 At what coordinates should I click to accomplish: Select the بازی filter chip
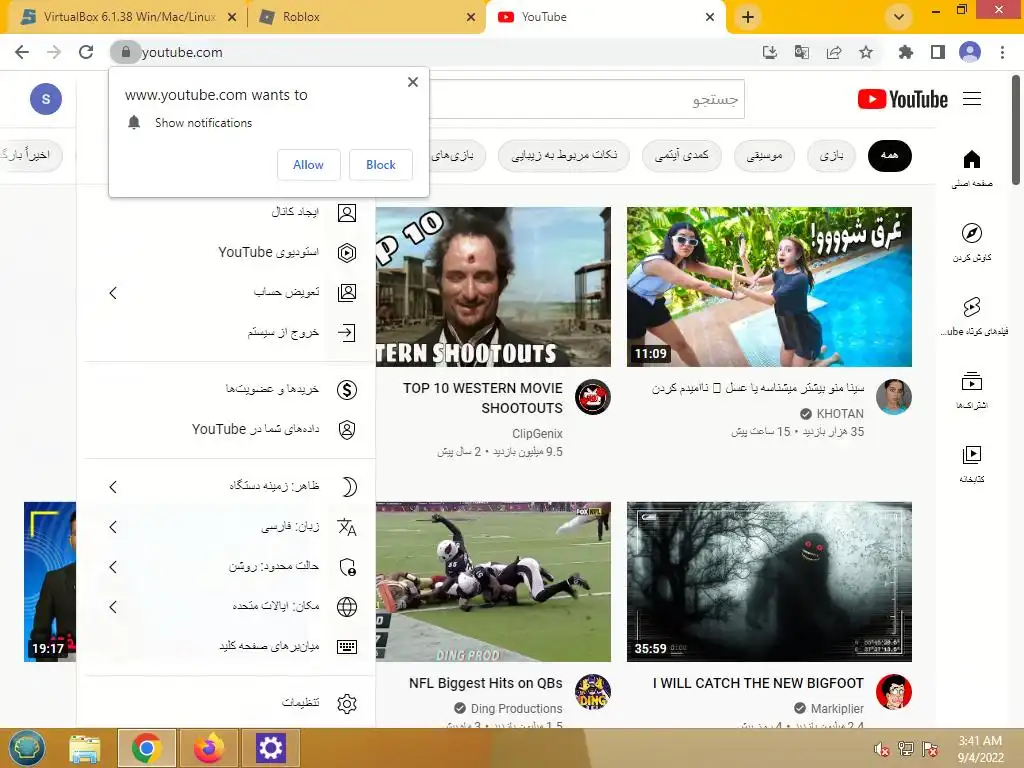click(x=831, y=155)
